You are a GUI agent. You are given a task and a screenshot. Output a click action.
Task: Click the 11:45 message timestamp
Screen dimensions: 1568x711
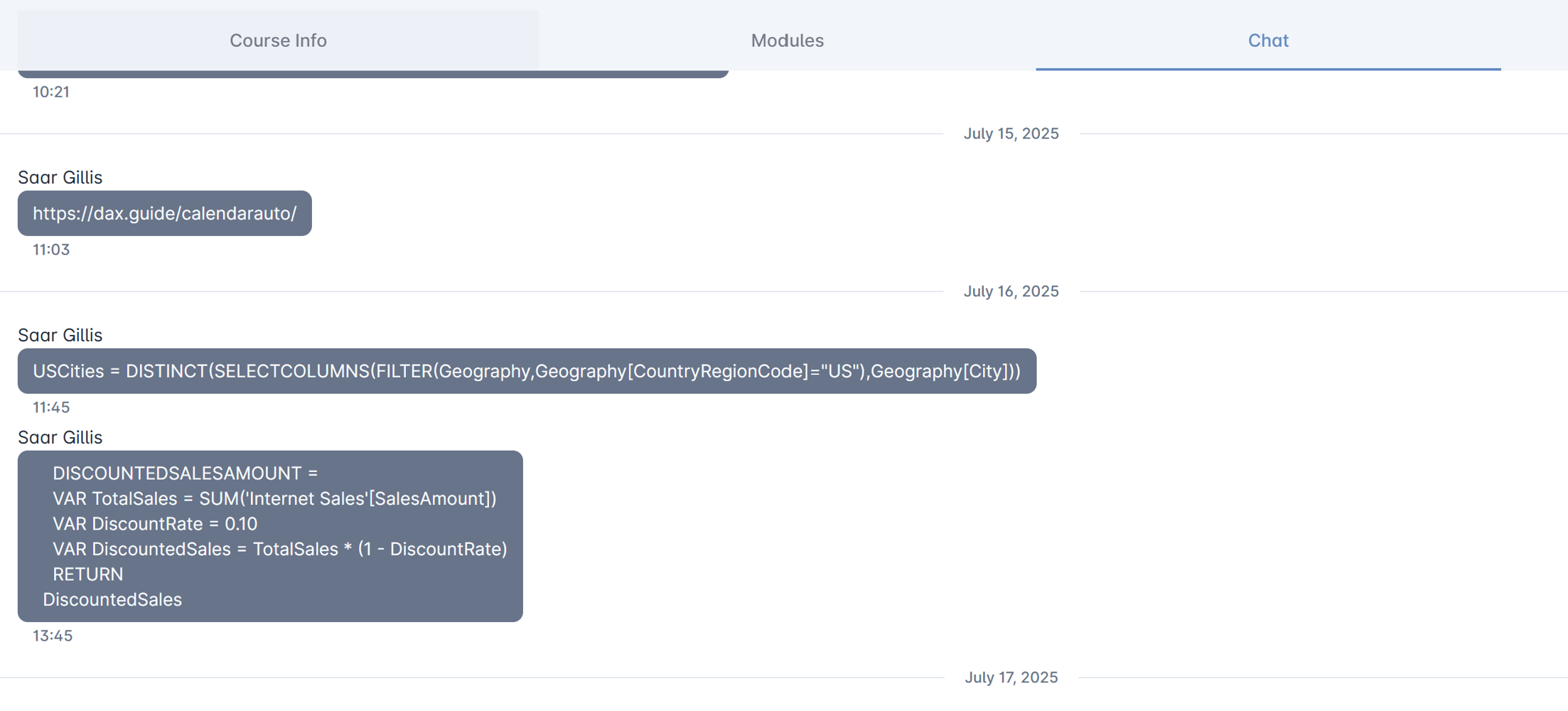coord(51,407)
